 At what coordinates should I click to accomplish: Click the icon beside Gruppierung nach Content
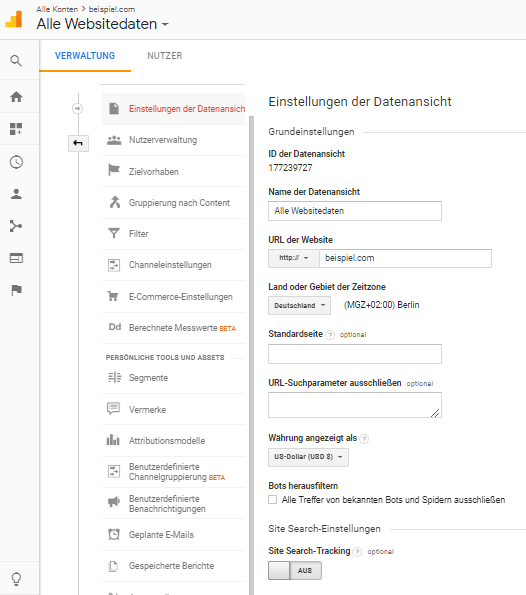115,202
